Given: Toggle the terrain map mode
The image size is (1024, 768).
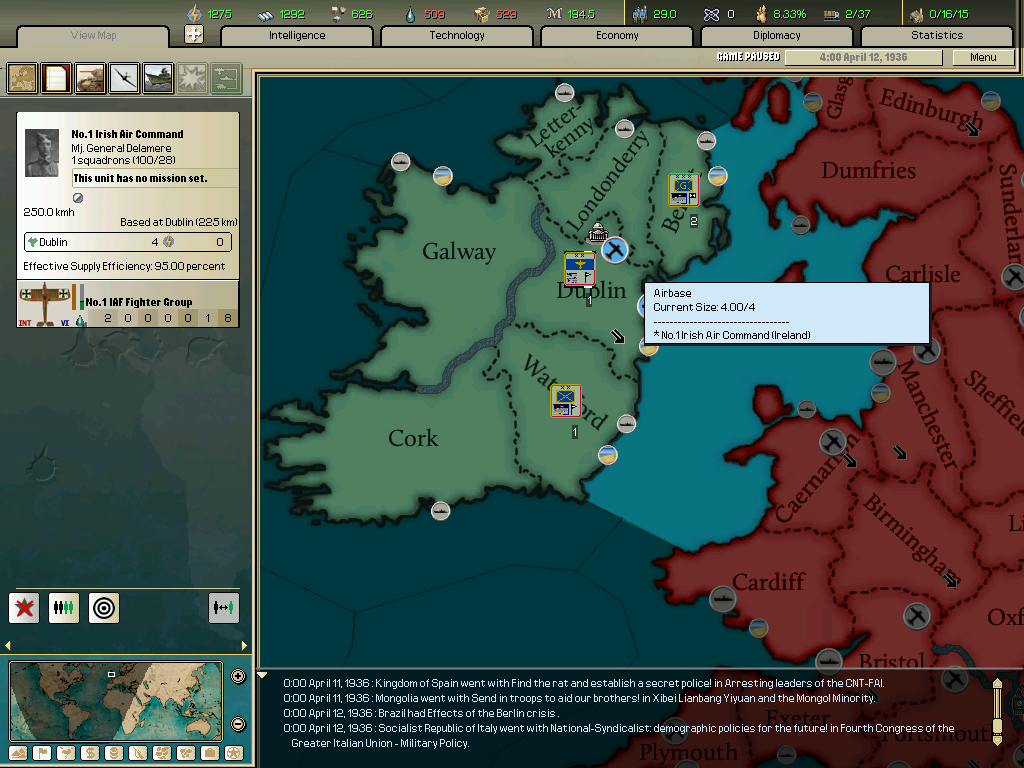Looking at the screenshot, I should pos(18,752).
